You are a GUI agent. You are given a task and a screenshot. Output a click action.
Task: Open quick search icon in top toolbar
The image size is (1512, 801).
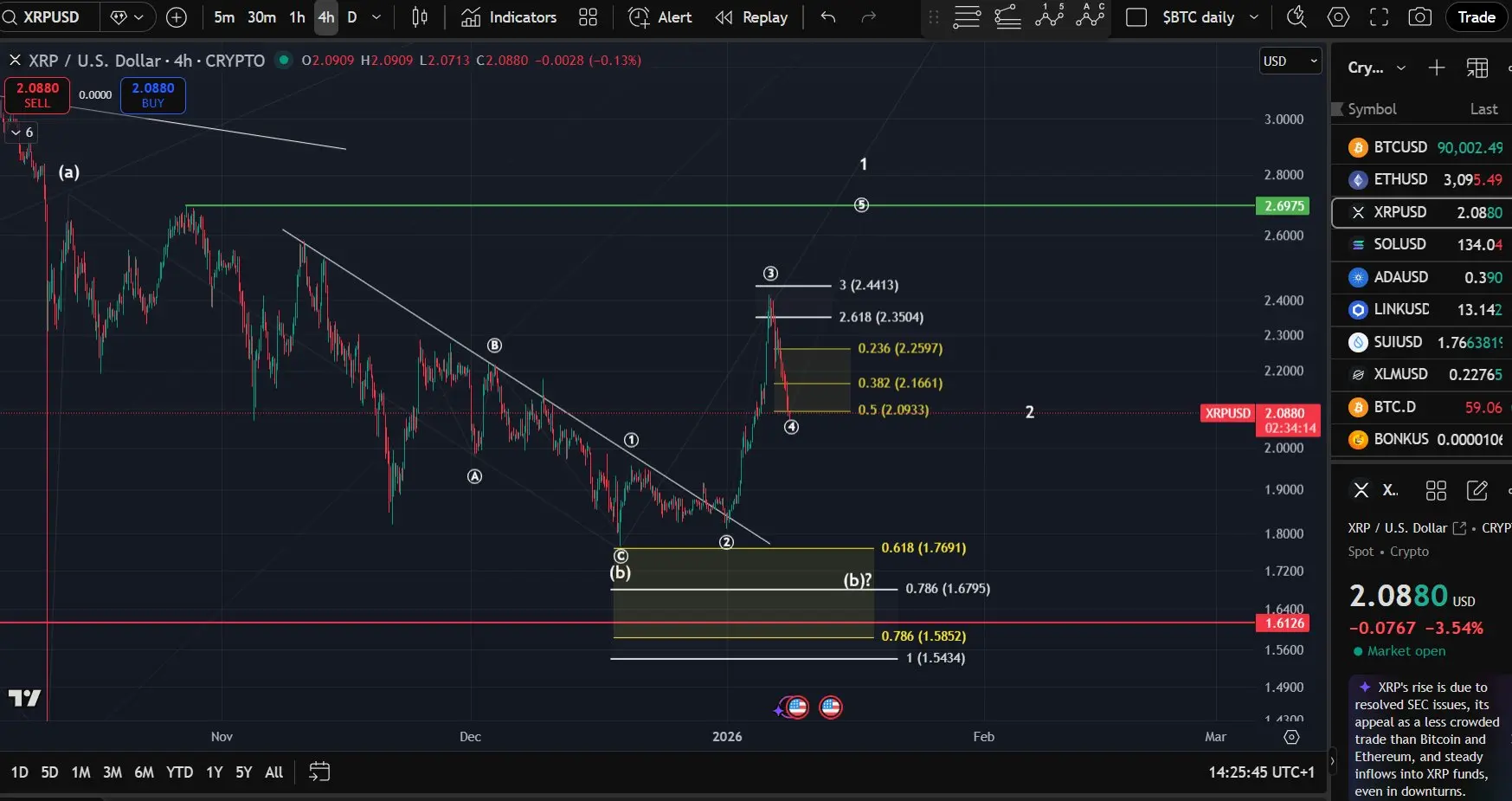[x=1296, y=17]
